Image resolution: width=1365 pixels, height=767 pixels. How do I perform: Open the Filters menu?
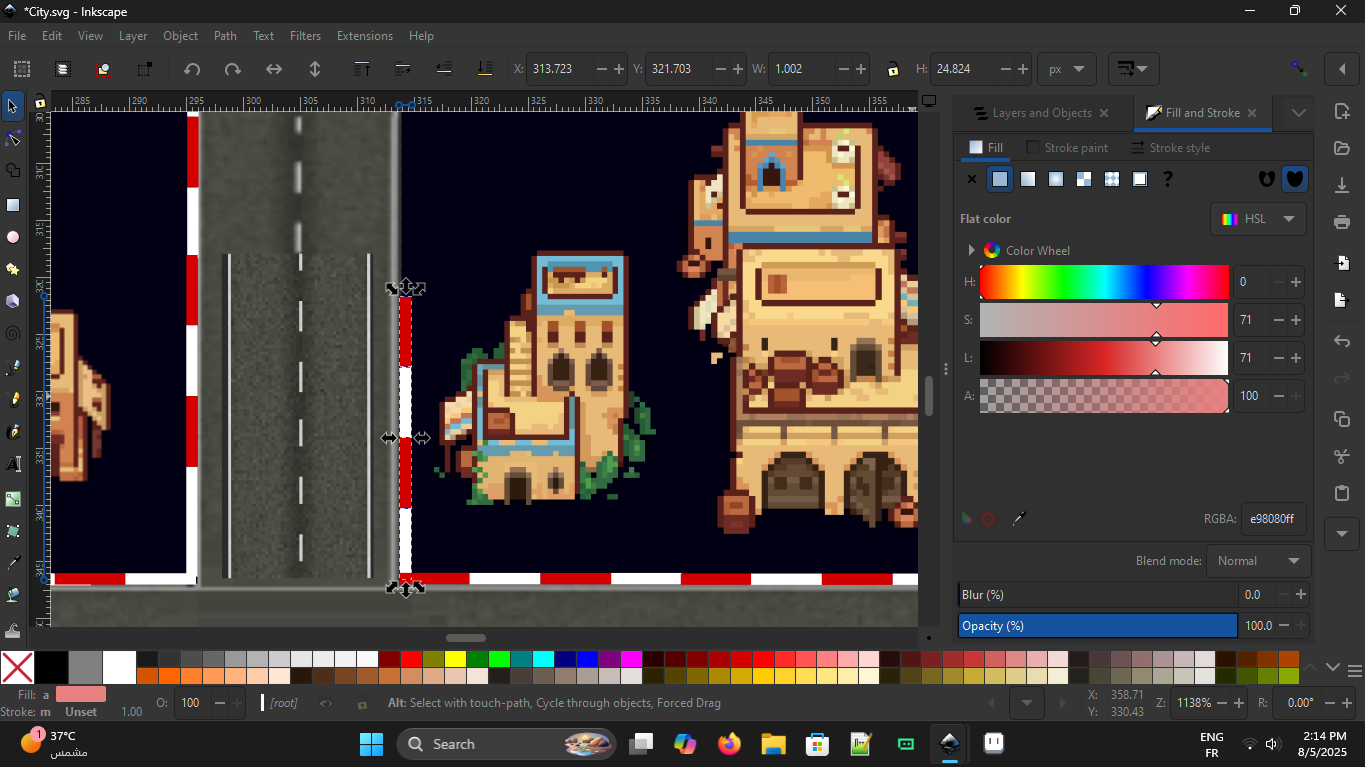pos(305,35)
